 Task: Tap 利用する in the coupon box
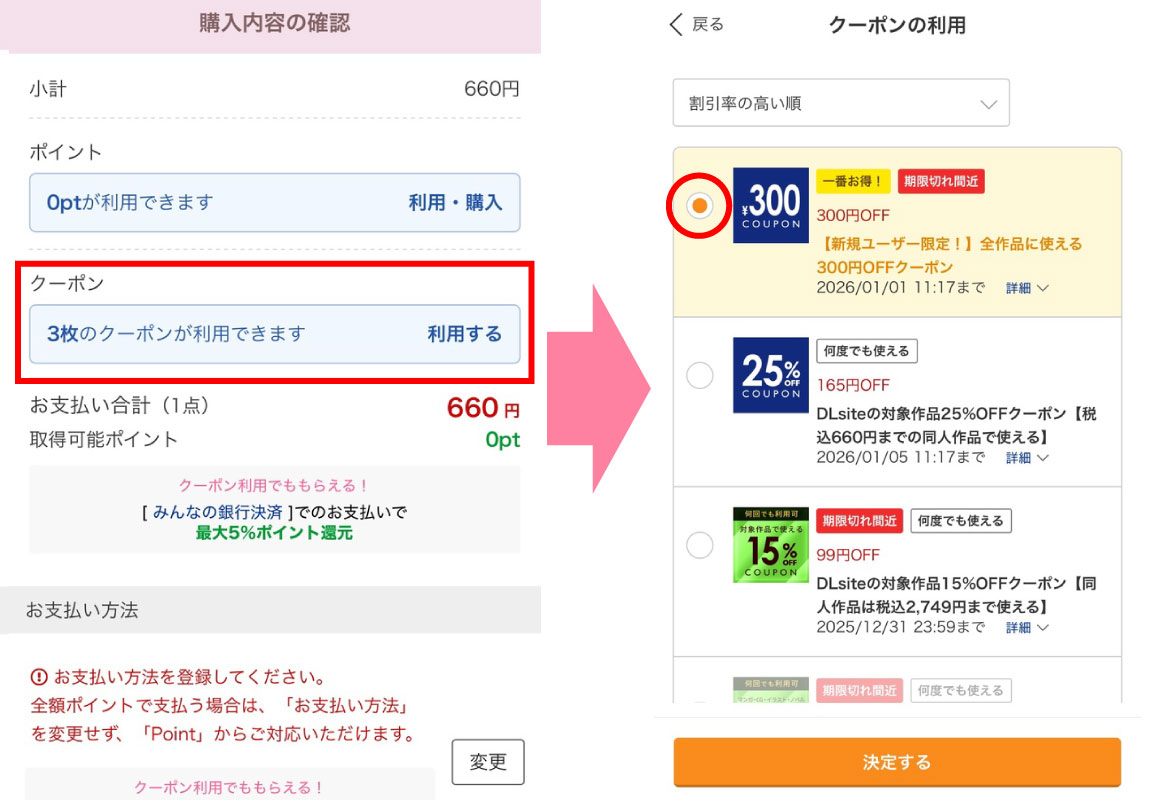coord(464,334)
